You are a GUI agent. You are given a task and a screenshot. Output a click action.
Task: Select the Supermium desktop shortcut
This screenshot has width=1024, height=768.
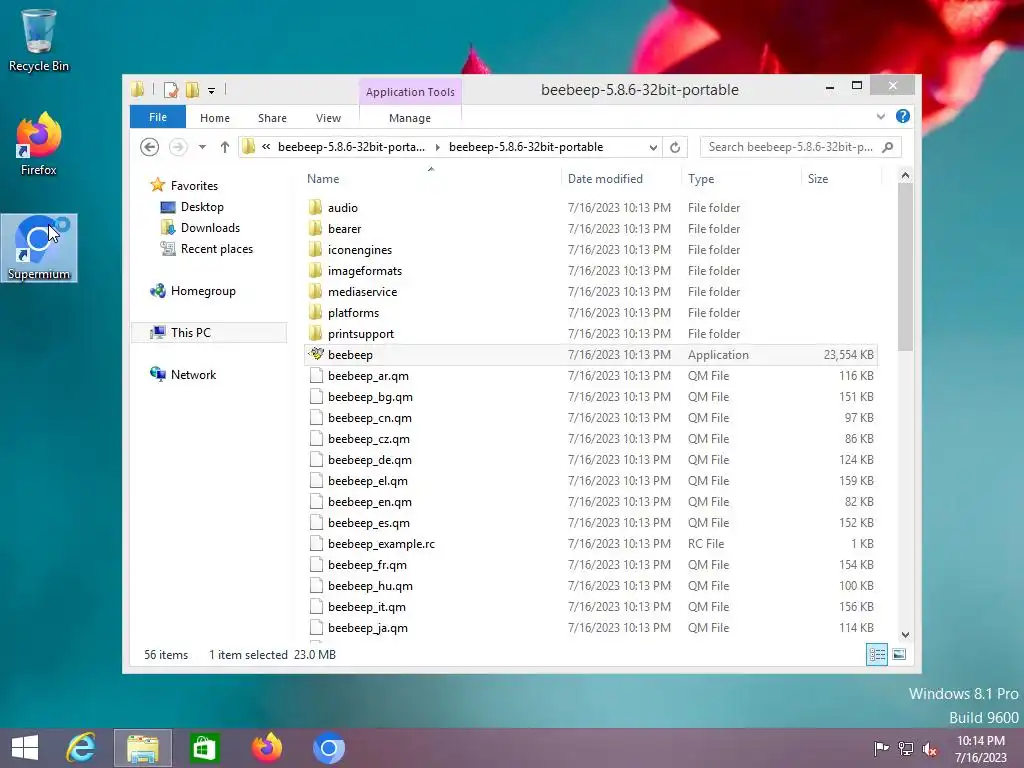(39, 248)
